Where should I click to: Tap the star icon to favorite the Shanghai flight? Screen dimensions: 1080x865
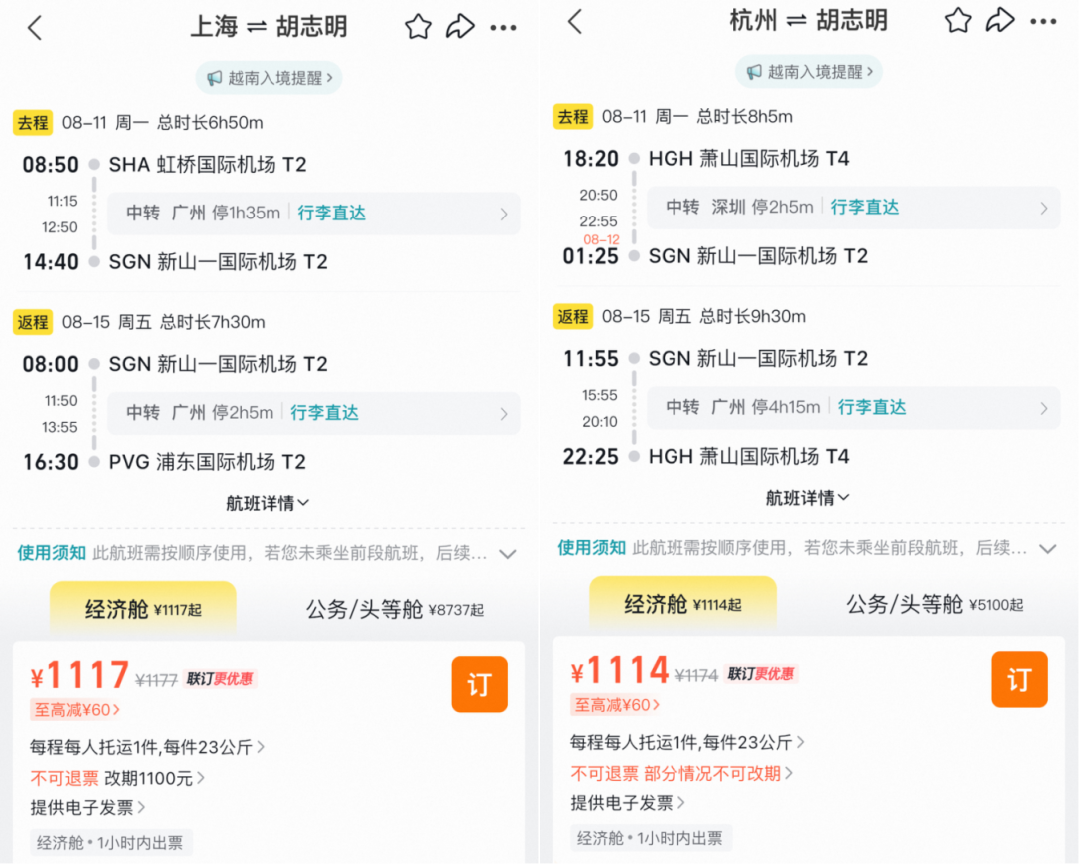(418, 27)
